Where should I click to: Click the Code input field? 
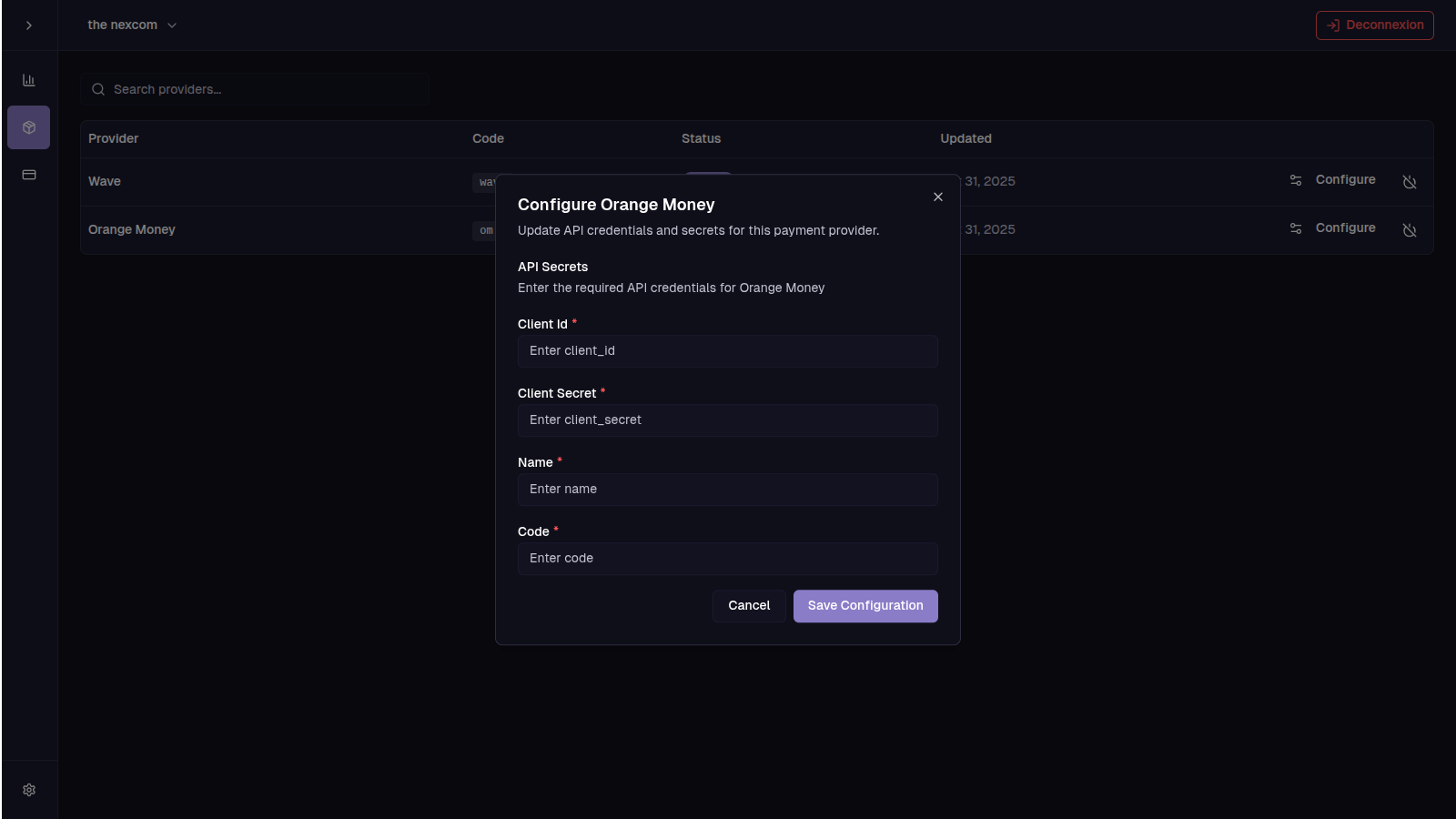(727, 559)
